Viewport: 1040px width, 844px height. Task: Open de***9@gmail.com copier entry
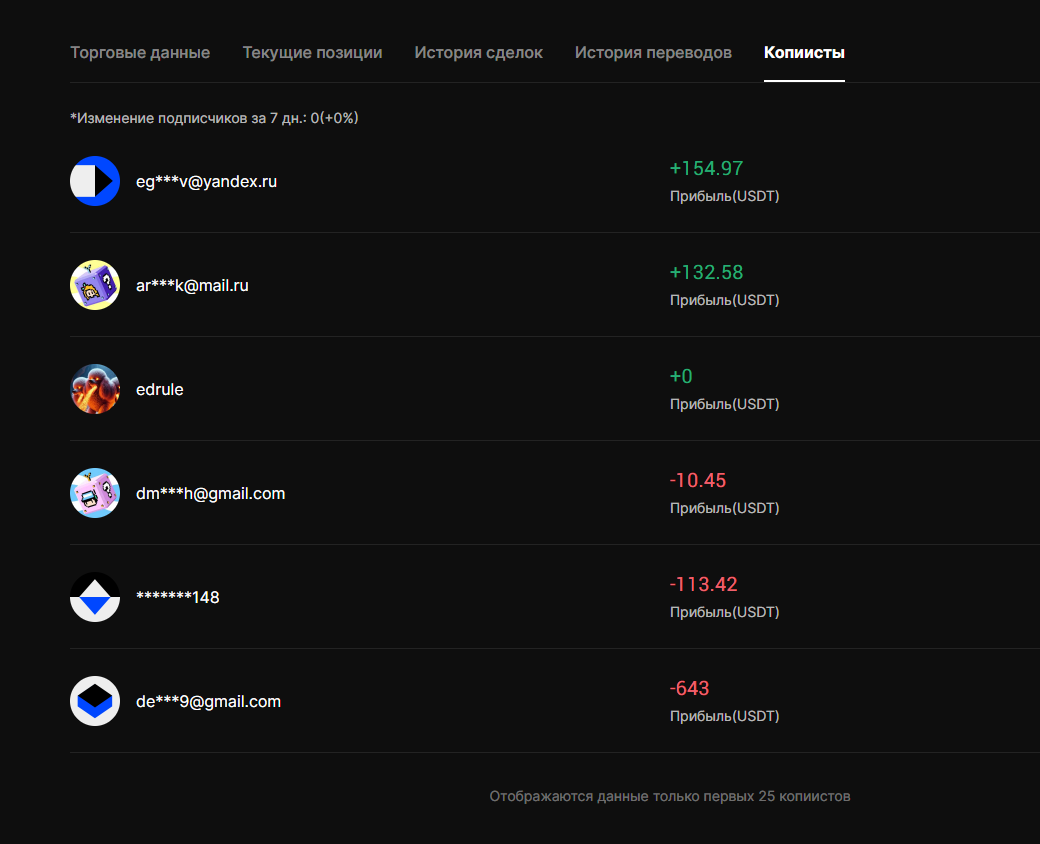(x=208, y=702)
